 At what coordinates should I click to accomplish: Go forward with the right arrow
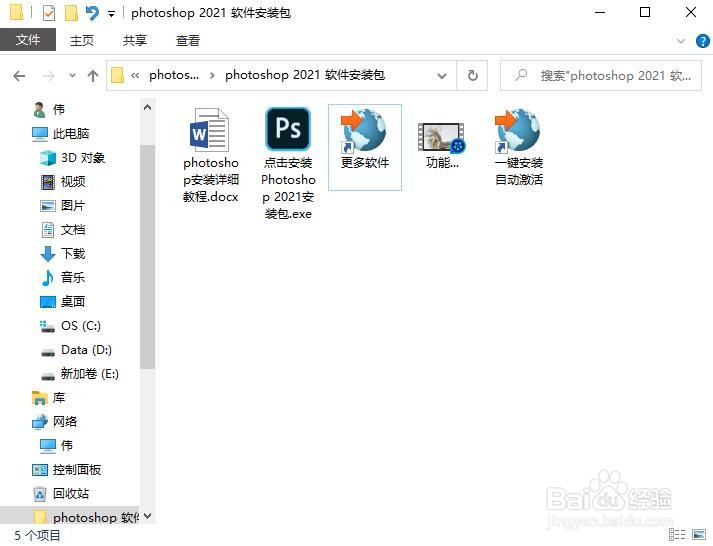click(x=48, y=75)
